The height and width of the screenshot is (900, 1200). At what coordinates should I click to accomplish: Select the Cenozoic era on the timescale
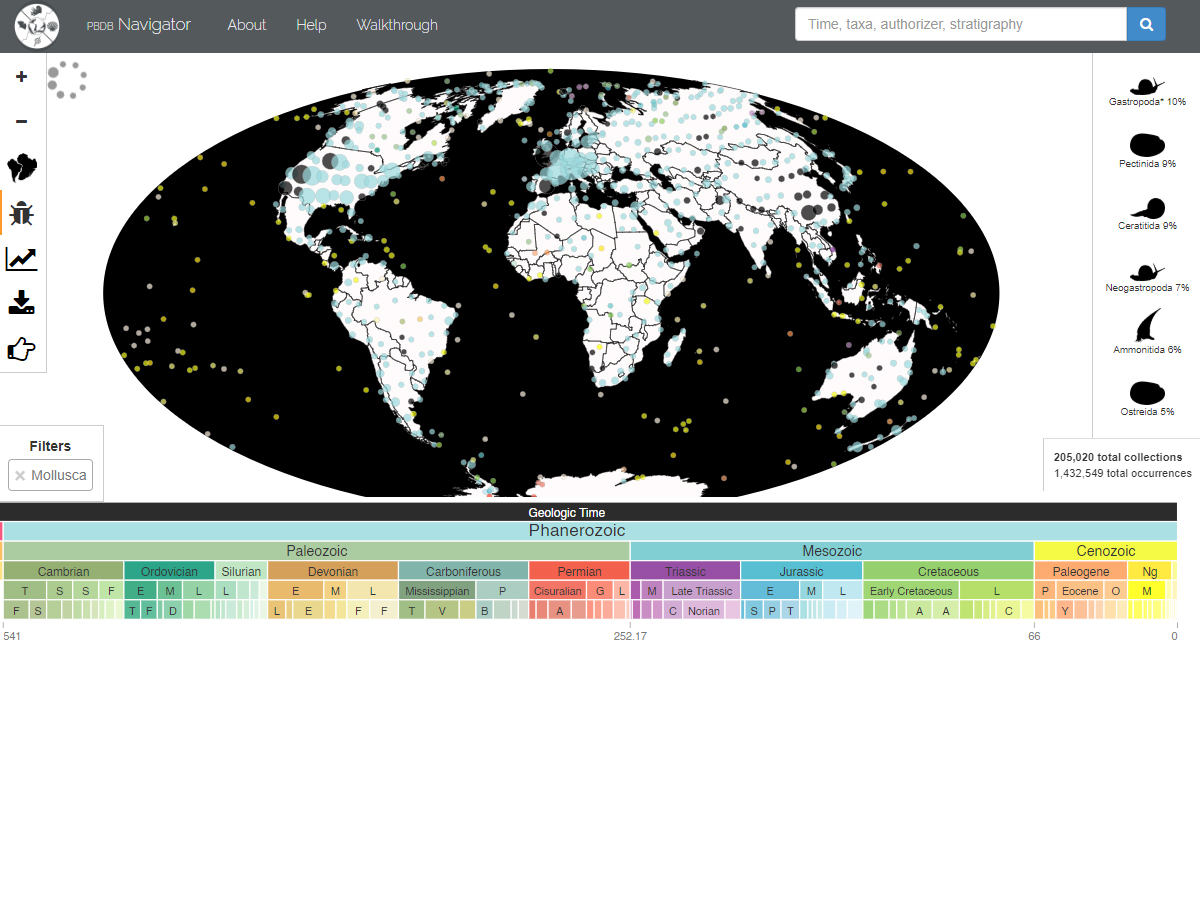1105,551
